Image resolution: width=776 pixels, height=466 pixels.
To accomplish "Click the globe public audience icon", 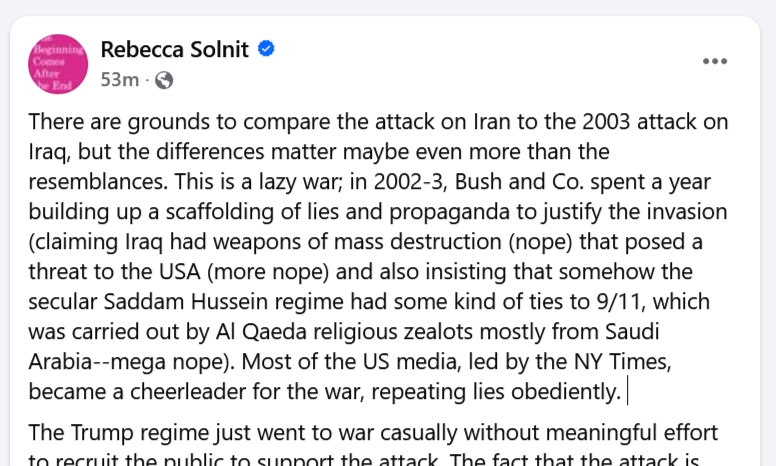I will point(164,80).
